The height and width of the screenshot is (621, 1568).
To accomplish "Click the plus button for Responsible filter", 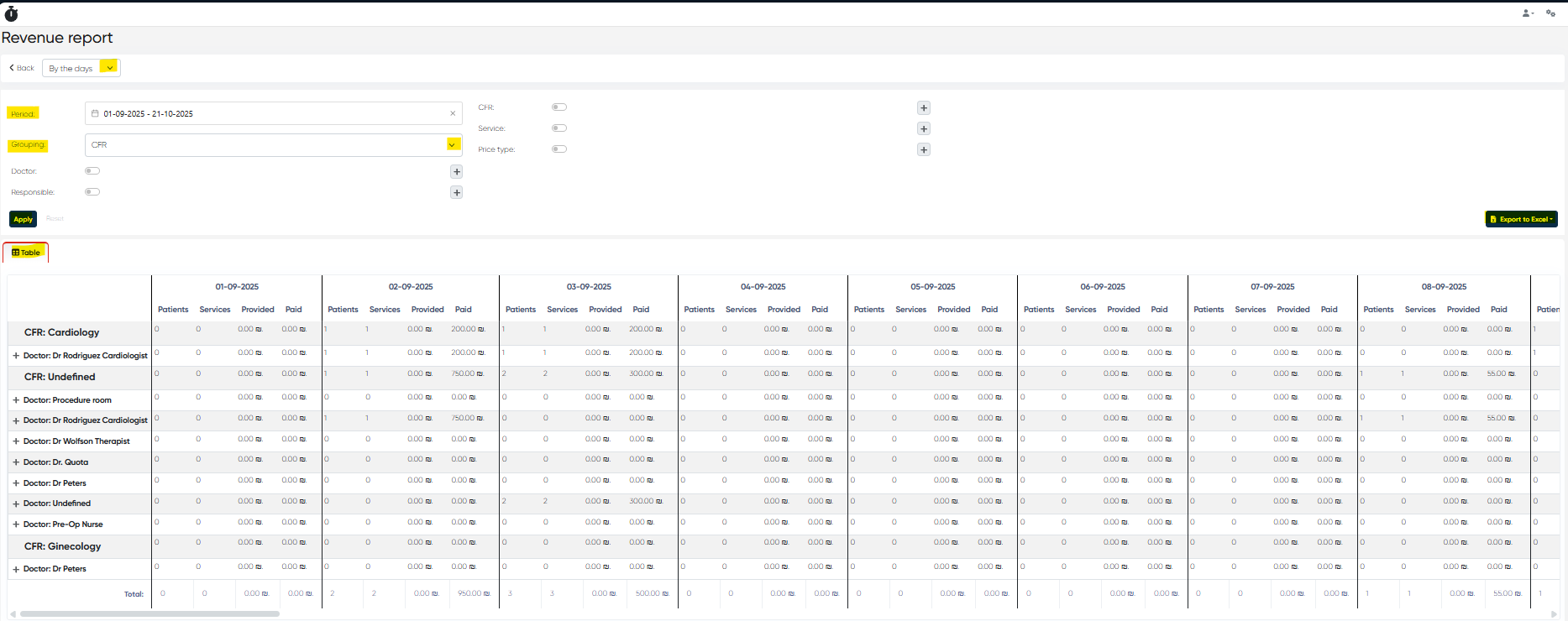I will 457,193.
